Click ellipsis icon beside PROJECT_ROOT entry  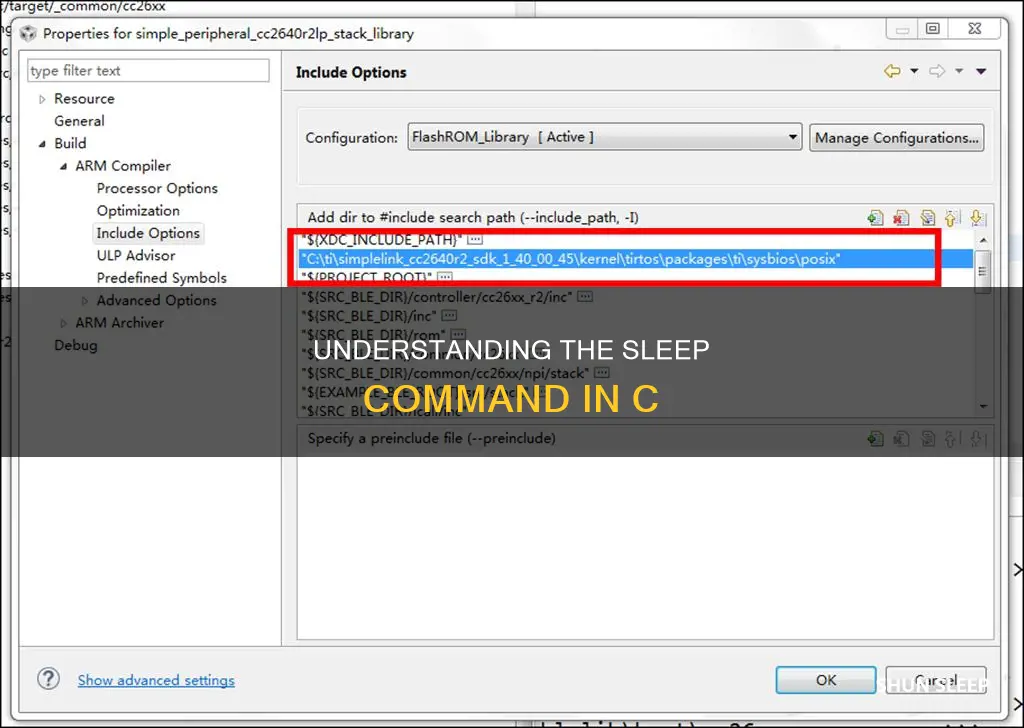[x=445, y=277]
